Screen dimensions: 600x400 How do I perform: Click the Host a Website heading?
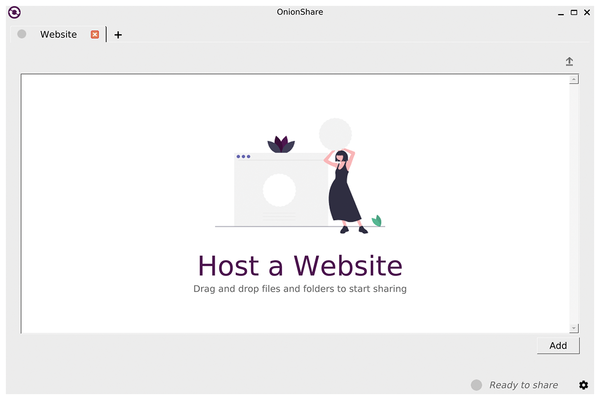300,266
